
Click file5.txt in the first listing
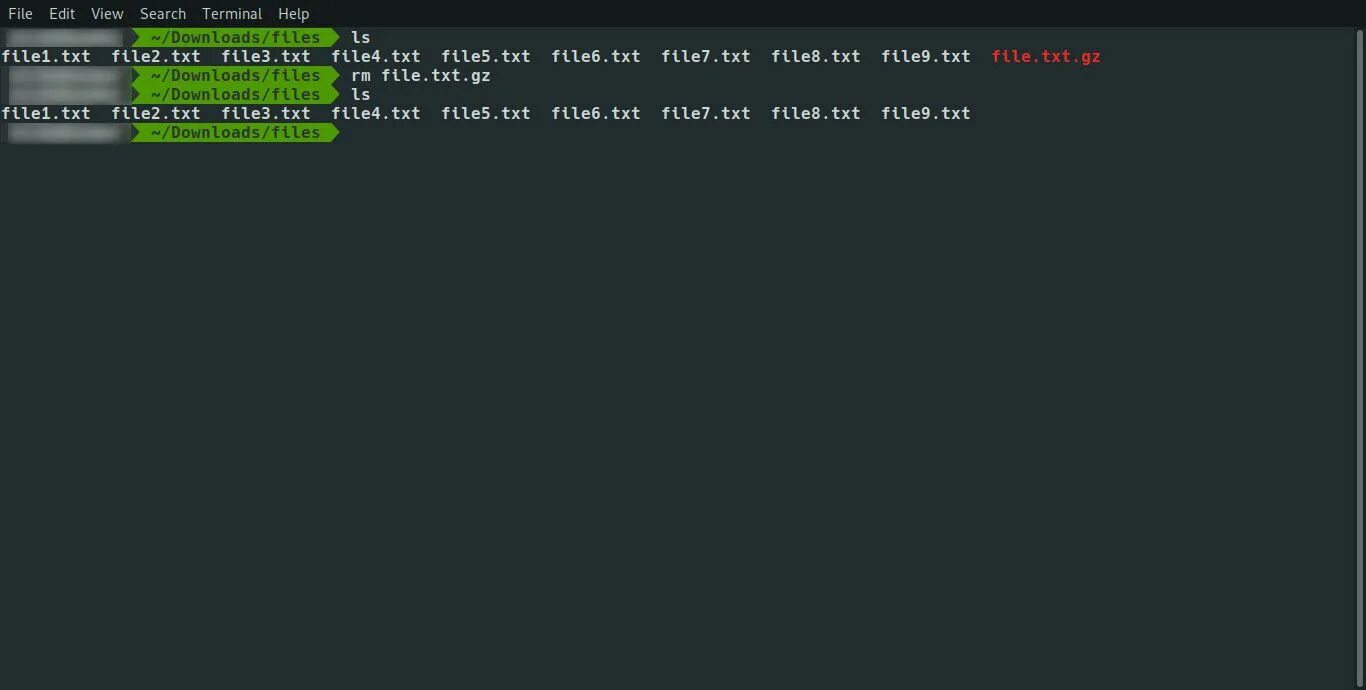[x=486, y=56]
